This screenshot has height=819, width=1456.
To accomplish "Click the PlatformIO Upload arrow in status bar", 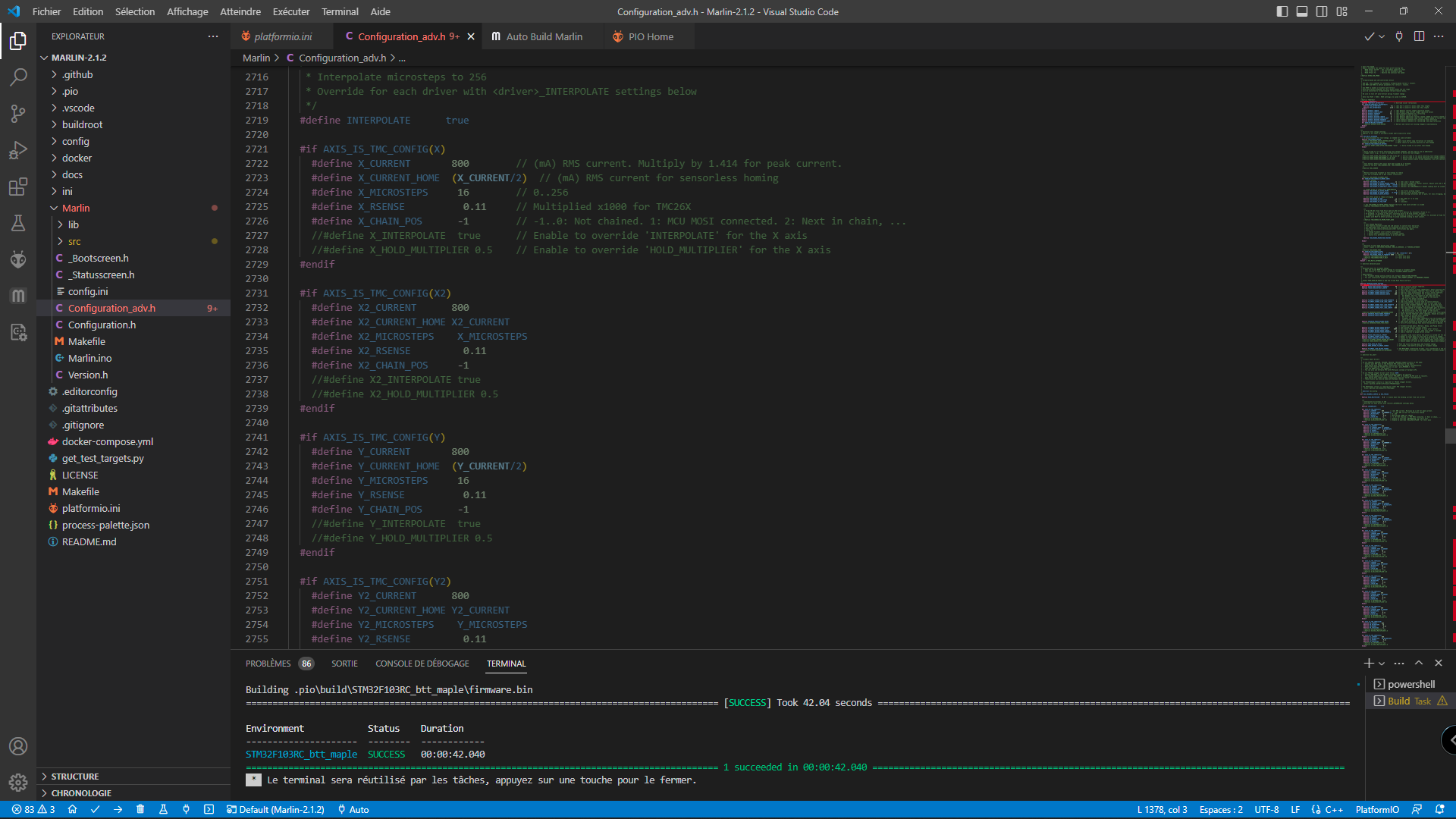I will tap(118, 810).
